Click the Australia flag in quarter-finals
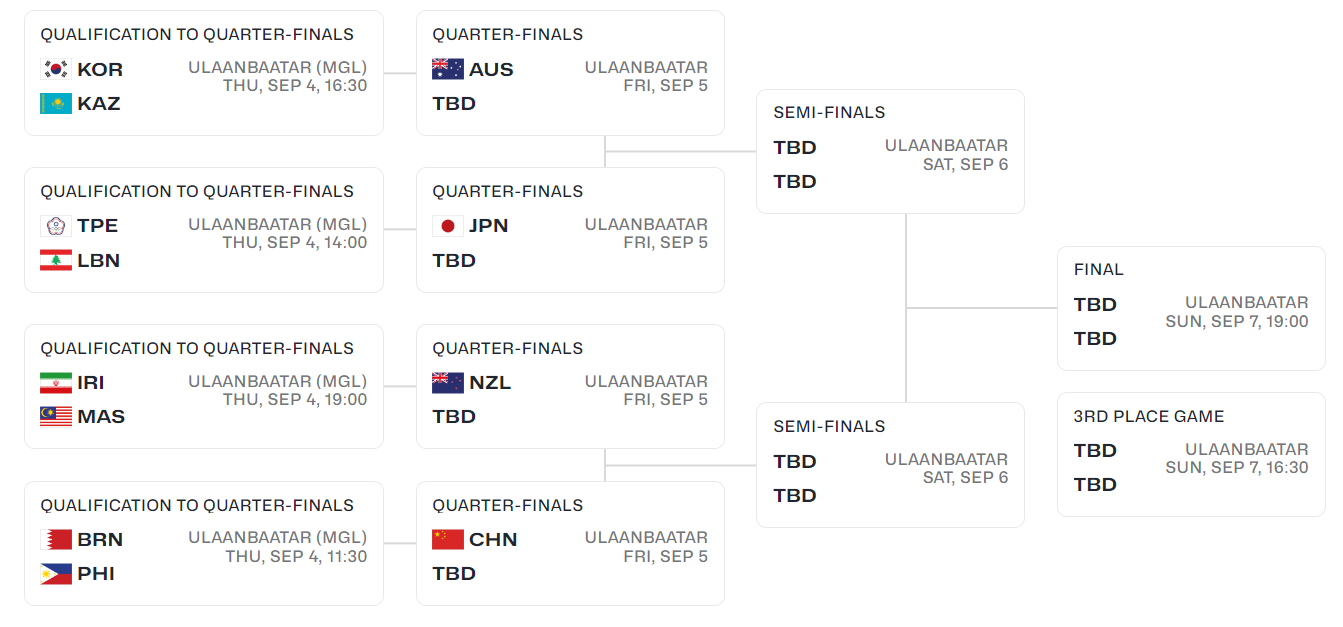Image resolution: width=1343 pixels, height=627 pixels. 447,70
